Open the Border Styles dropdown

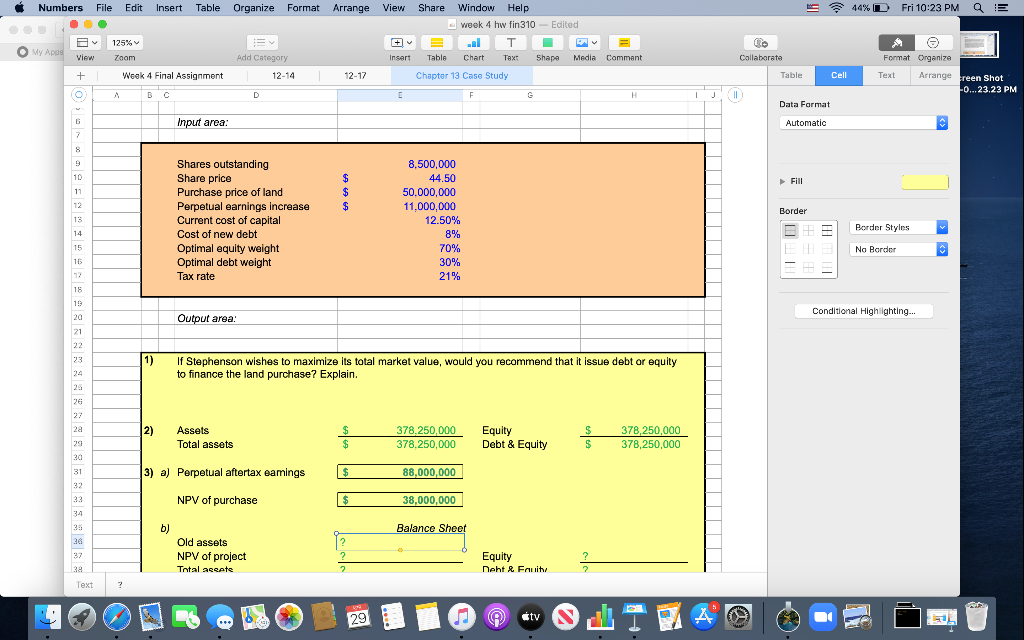click(897, 228)
